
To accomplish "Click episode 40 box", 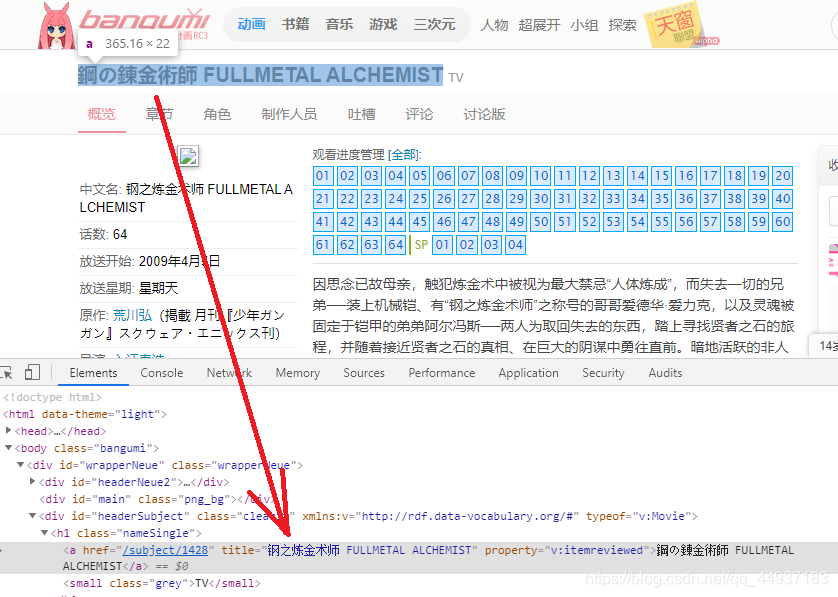I will coord(783,199).
